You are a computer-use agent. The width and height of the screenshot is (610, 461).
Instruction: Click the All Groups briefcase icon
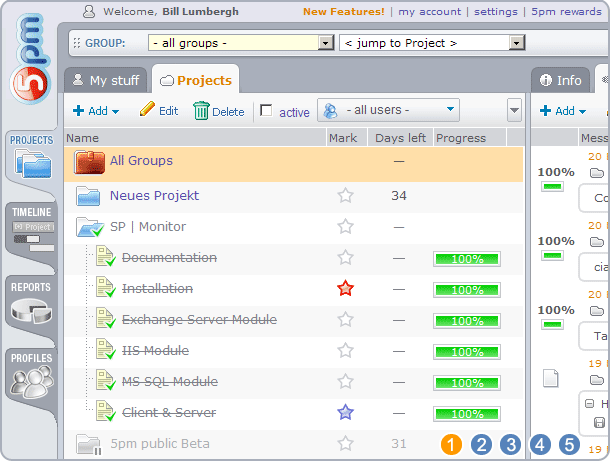click(89, 163)
